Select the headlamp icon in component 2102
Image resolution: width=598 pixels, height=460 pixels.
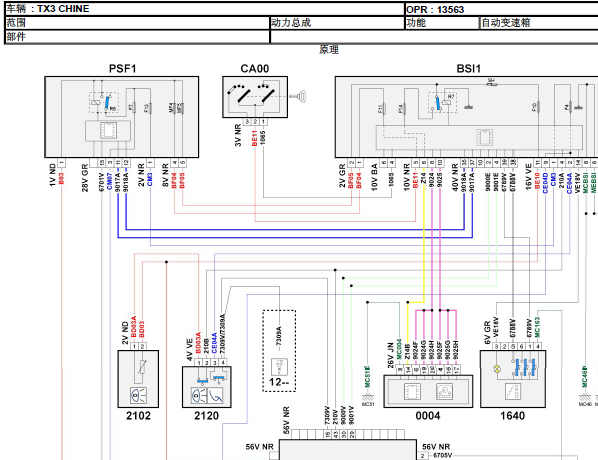[x=138, y=396]
